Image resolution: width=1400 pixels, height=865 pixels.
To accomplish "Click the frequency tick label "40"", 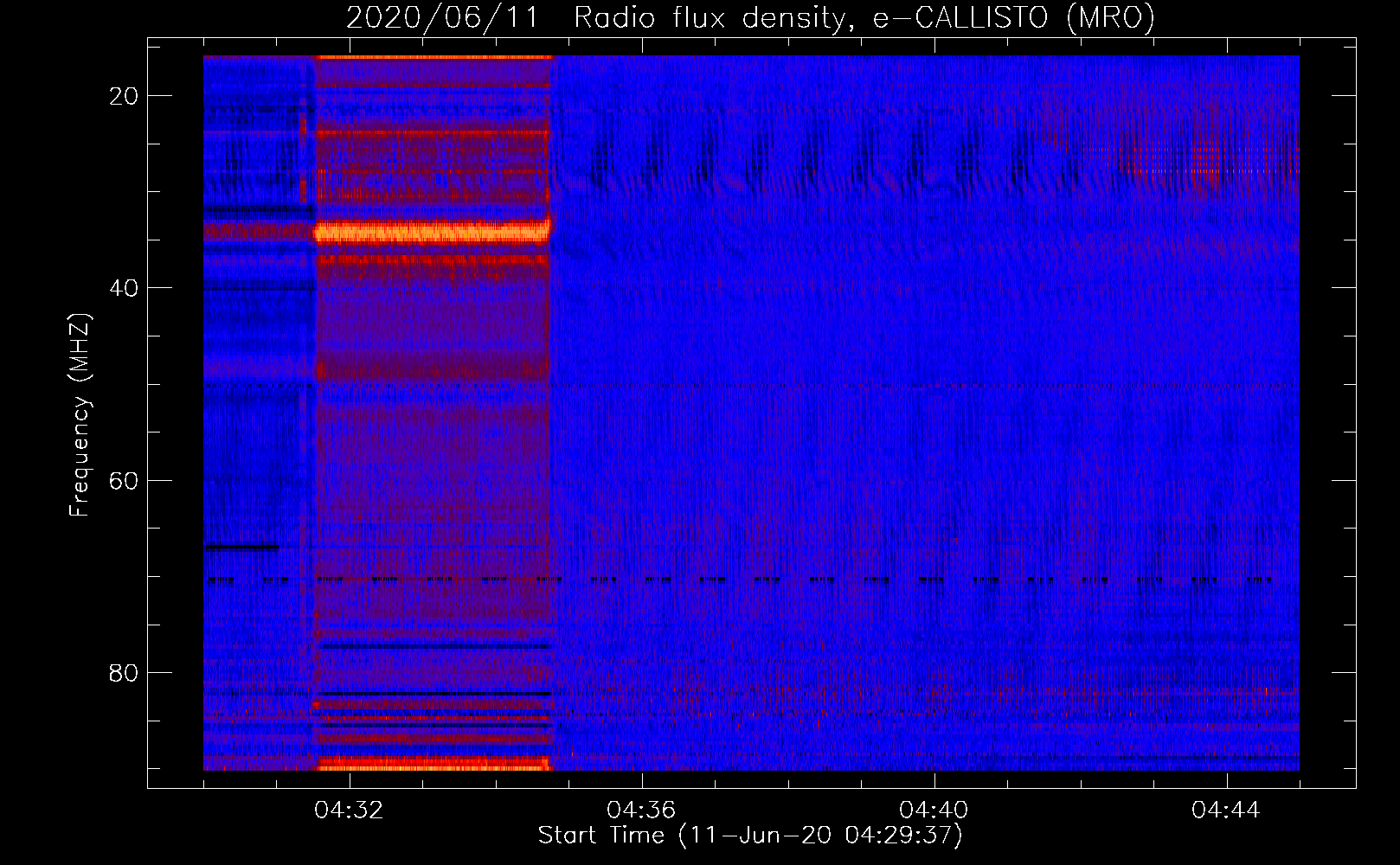I will point(124,288).
